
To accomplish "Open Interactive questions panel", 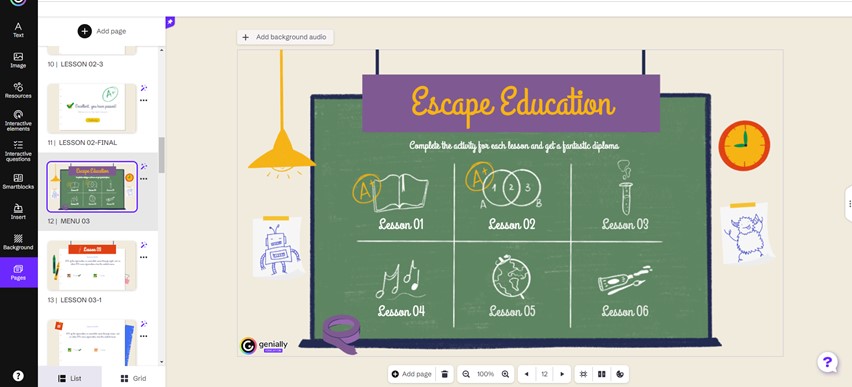I will [x=18, y=151].
